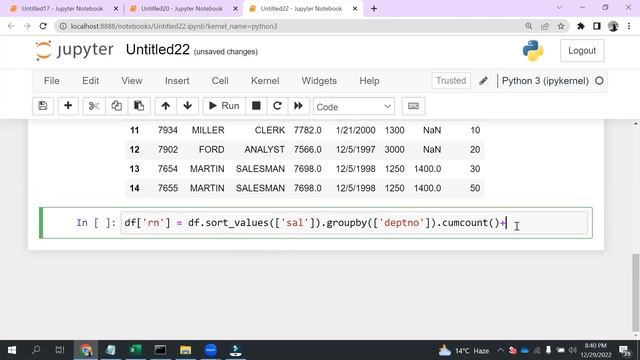
Task: Paste cells below icon
Action: (139, 106)
